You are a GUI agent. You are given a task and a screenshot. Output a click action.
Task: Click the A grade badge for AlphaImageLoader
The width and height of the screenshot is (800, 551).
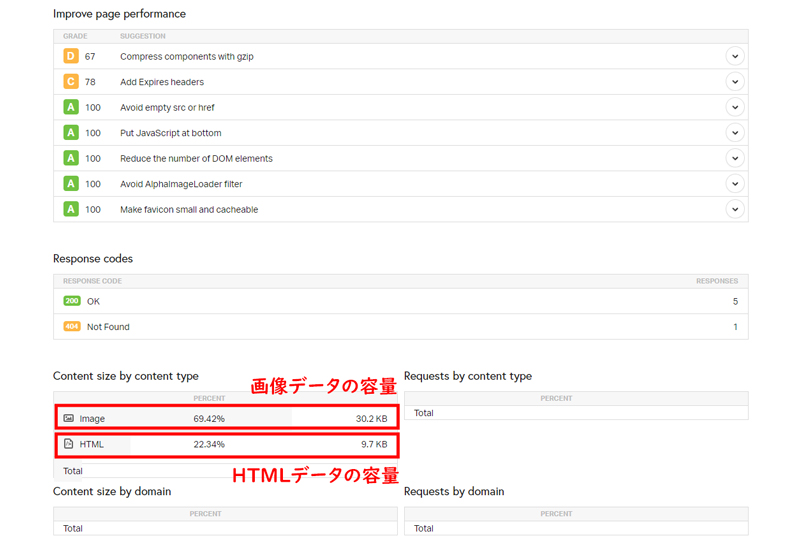[71, 184]
